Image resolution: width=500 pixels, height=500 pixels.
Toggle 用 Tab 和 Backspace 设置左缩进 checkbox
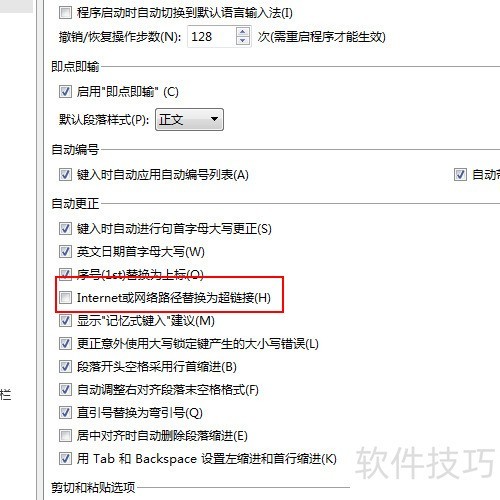coord(65,459)
